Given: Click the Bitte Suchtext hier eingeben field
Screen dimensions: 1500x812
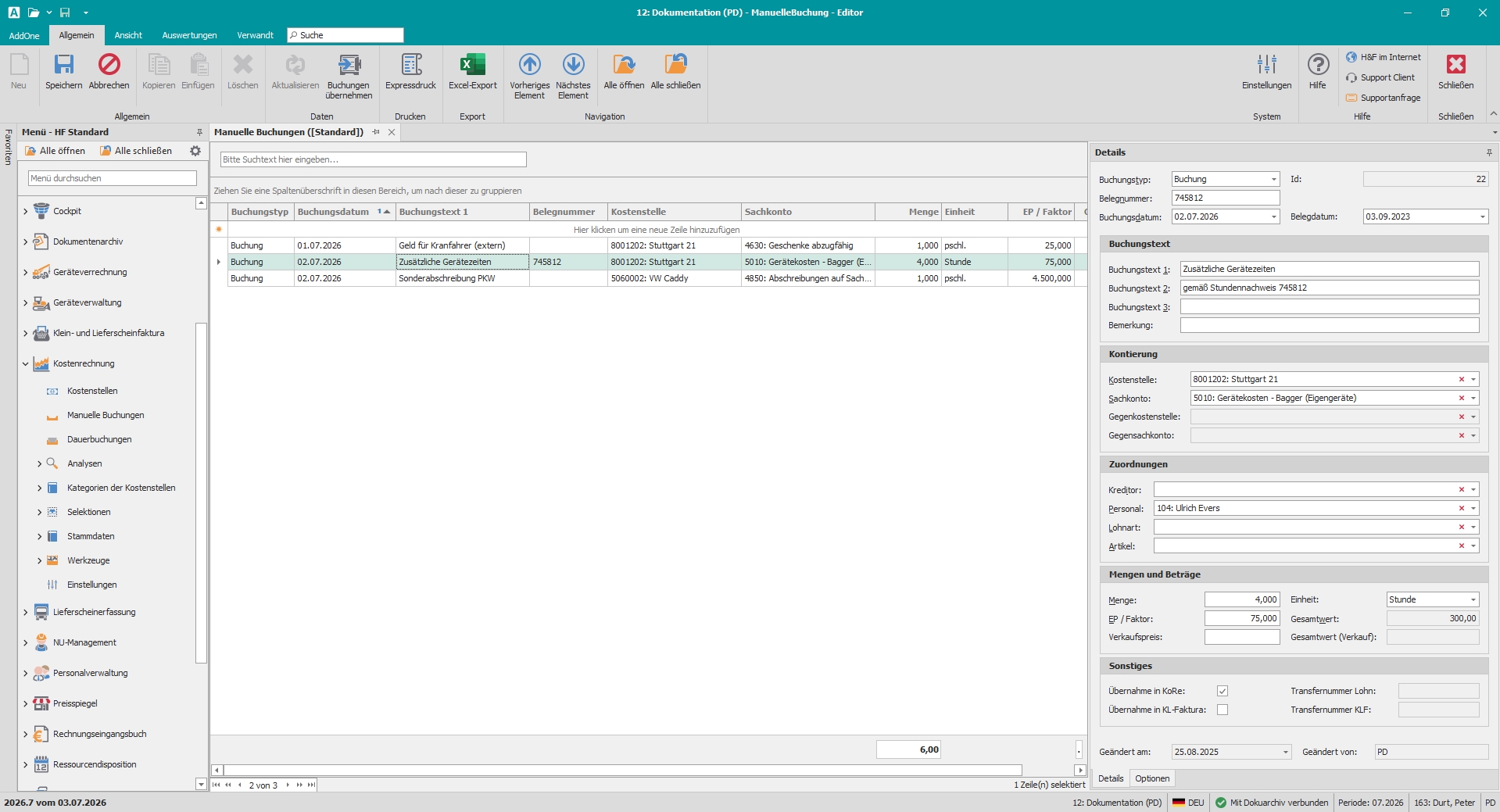Looking at the screenshot, I should pyautogui.click(x=373, y=159).
